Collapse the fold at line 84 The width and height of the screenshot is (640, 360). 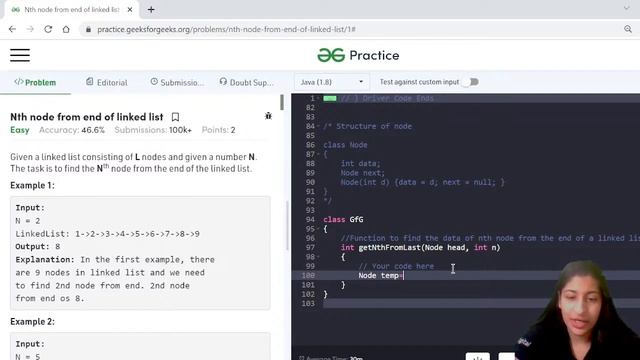point(318,126)
